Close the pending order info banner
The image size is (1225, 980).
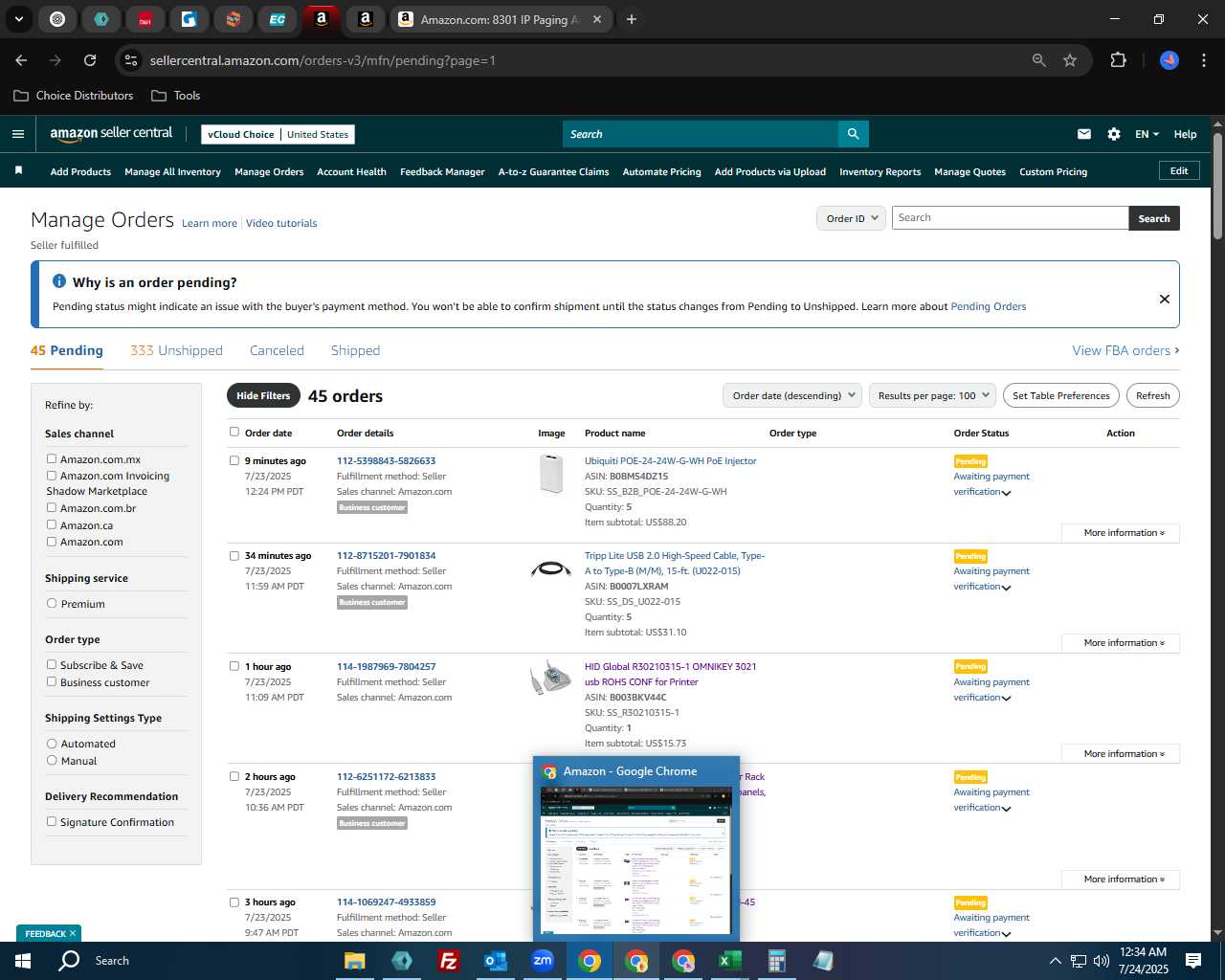coord(1165,299)
